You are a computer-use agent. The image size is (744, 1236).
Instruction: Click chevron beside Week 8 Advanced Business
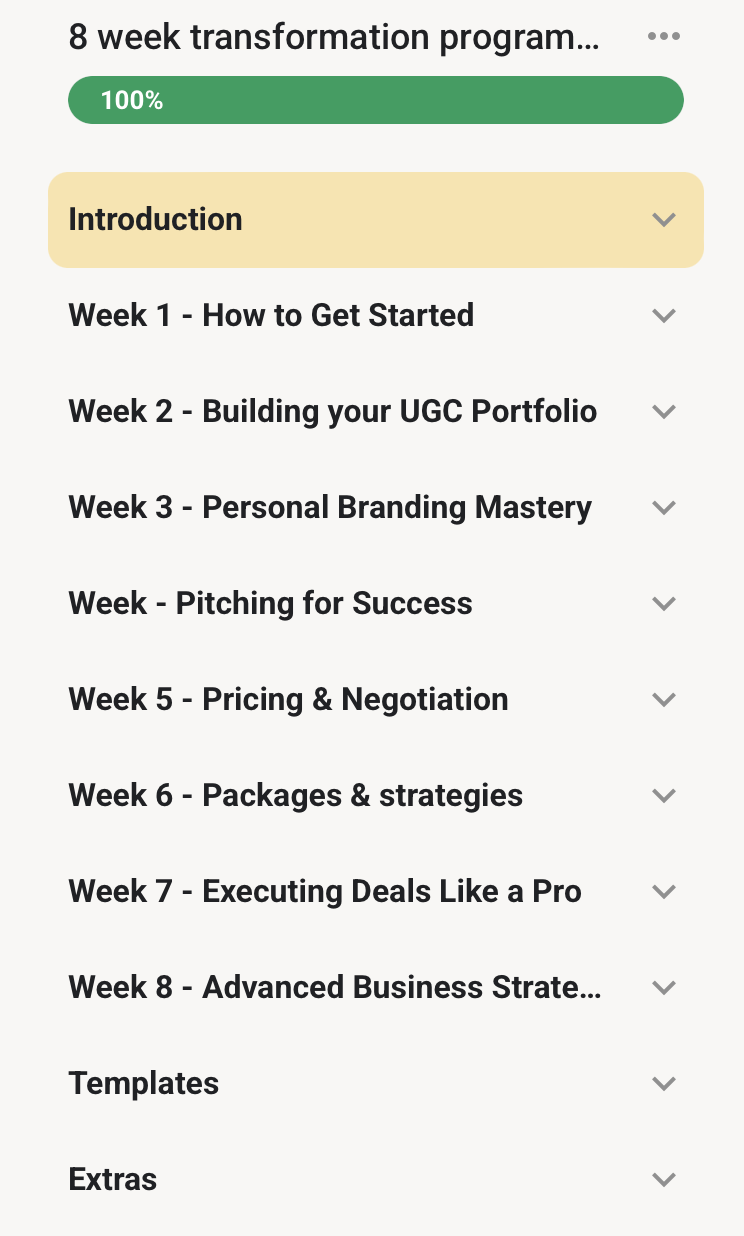click(664, 988)
